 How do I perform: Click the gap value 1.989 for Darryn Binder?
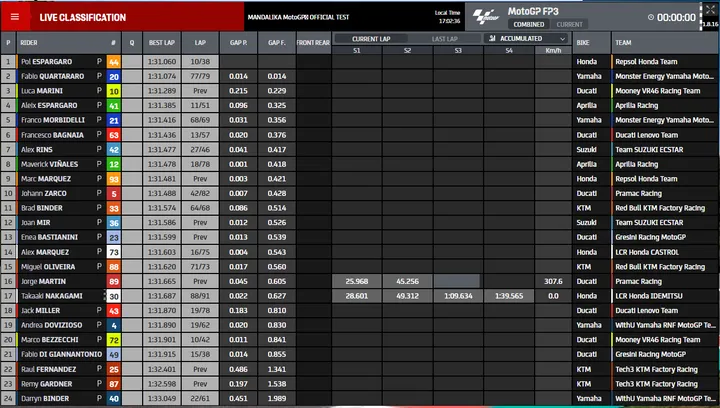tap(276, 398)
